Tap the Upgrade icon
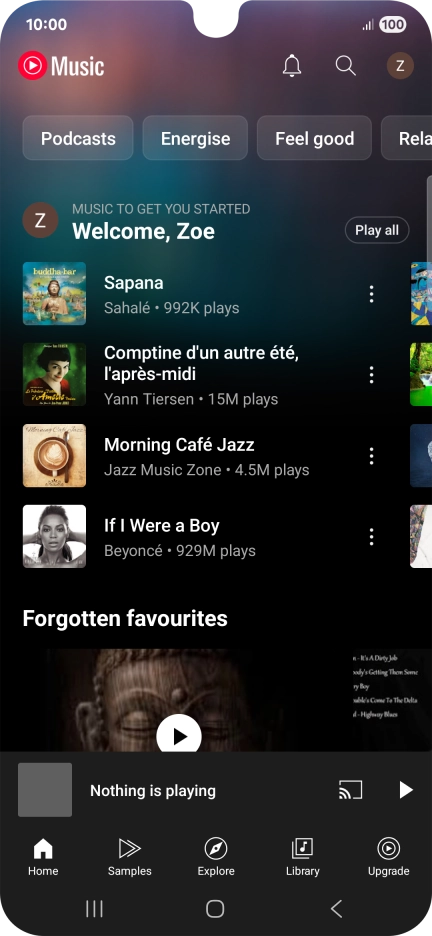The image size is (432, 936). tap(388, 858)
